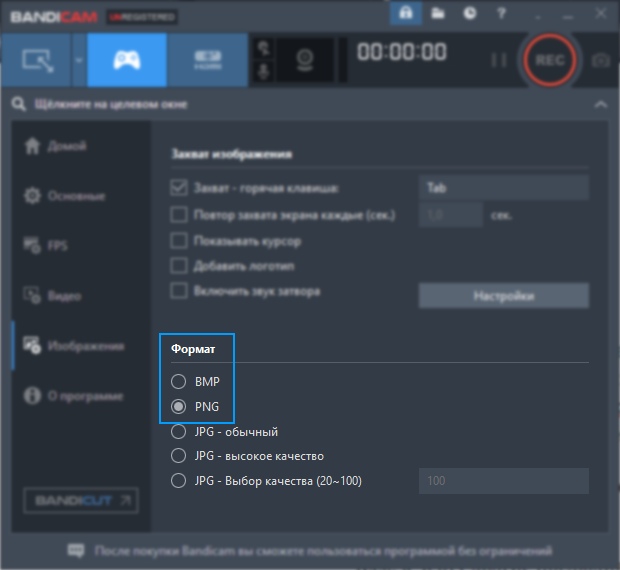Open the screen recording mode dropdown arrow
This screenshot has height=570, width=620.
click(79, 60)
